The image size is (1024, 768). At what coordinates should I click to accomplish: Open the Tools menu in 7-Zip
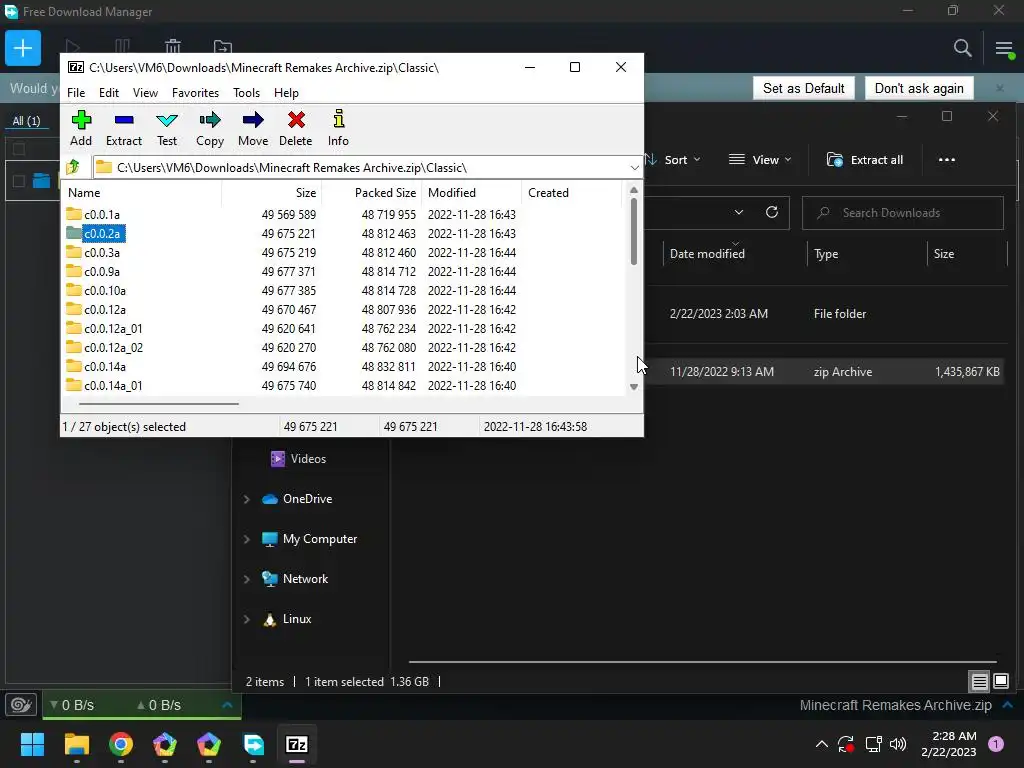coord(246,93)
